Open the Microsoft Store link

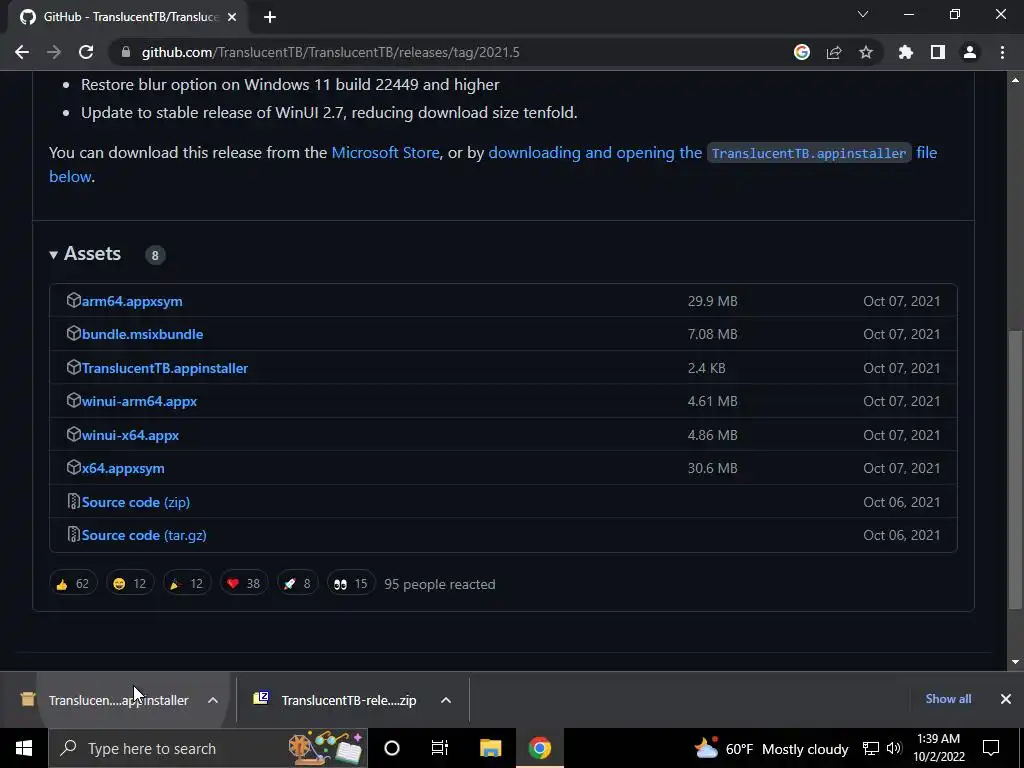385,152
